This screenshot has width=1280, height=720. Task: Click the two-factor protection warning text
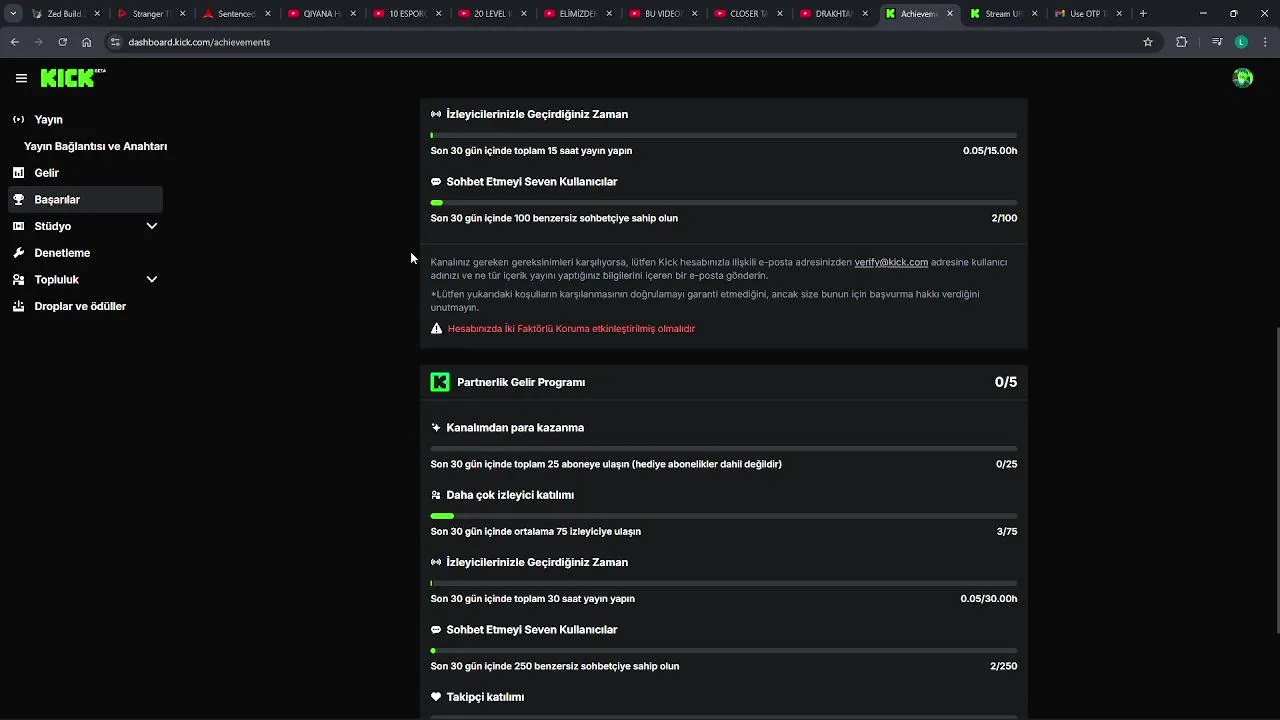571,329
